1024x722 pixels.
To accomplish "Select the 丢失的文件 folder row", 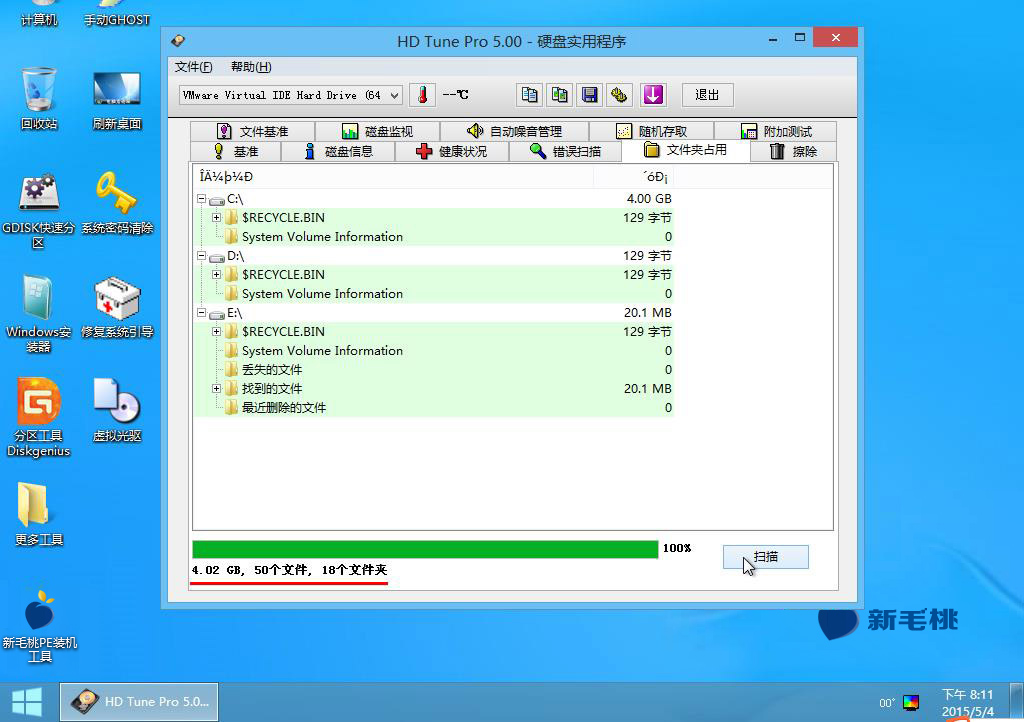I will [x=434, y=369].
